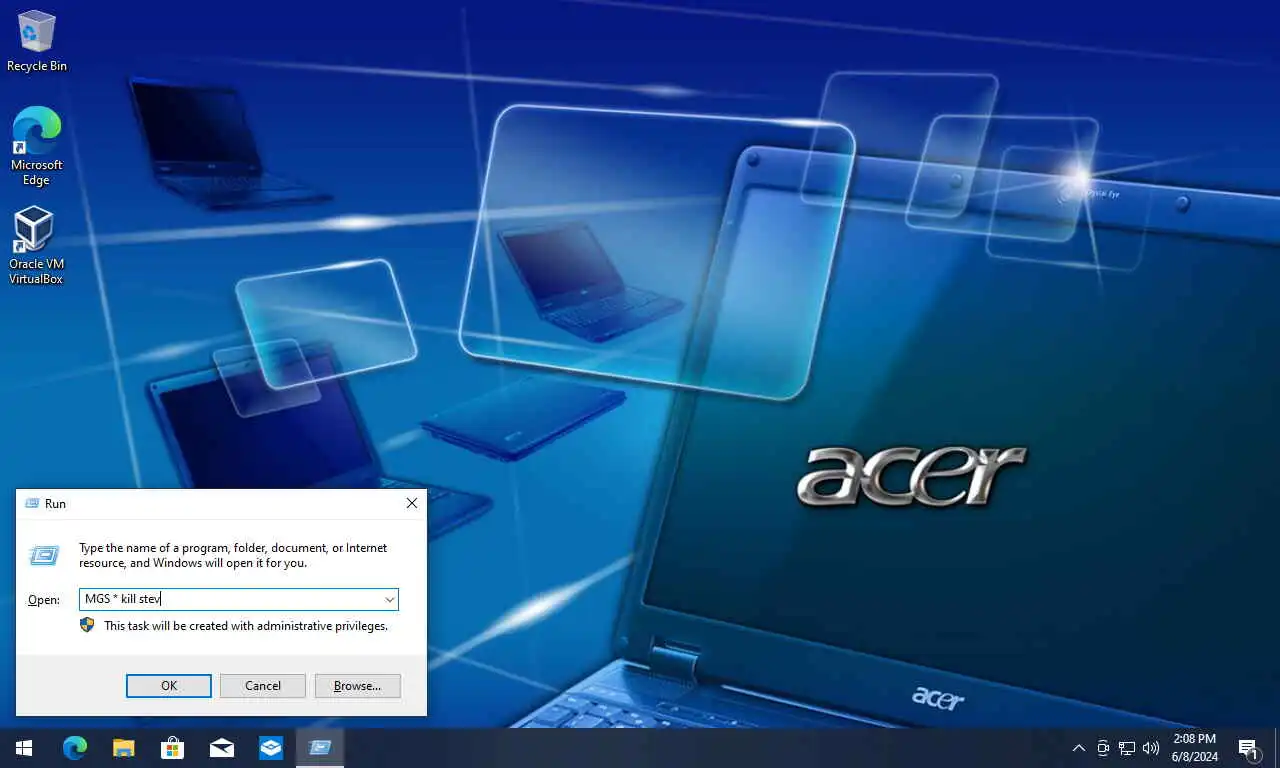Click the administrative shield icon
Image resolution: width=1280 pixels, height=768 pixels.
click(x=88, y=625)
